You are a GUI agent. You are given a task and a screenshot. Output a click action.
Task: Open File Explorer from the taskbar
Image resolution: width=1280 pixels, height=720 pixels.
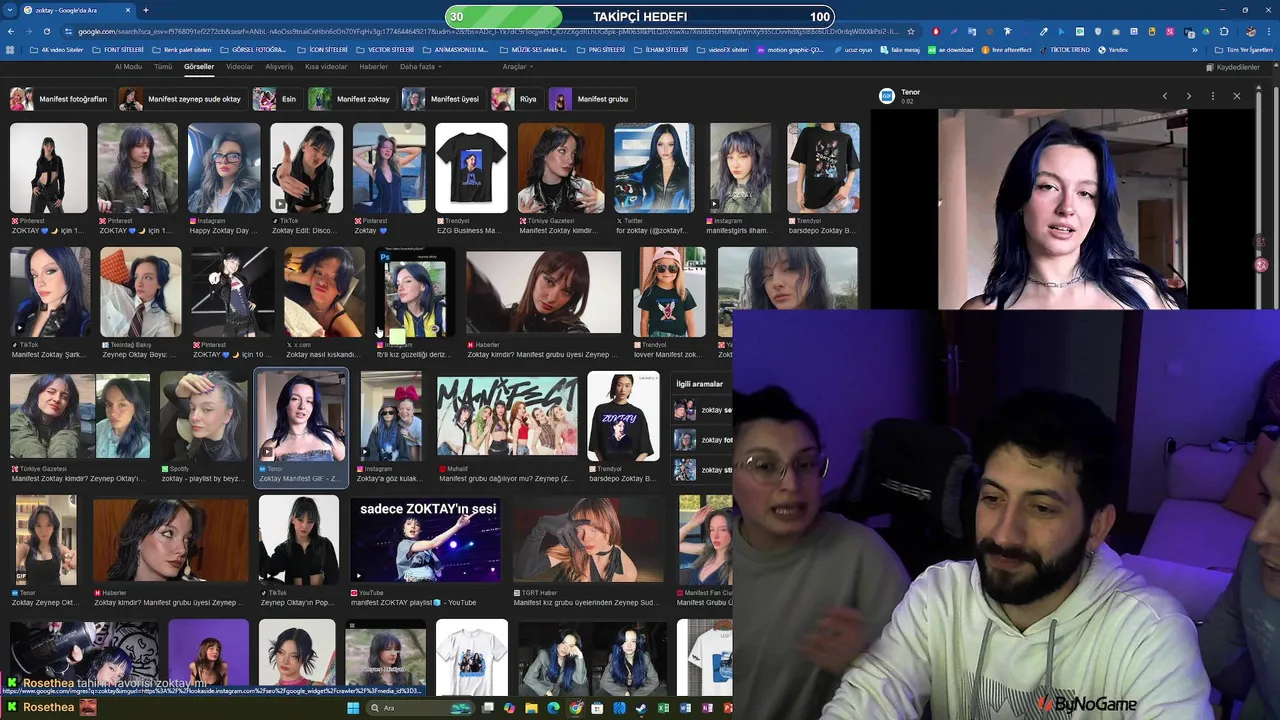pyautogui.click(x=532, y=708)
